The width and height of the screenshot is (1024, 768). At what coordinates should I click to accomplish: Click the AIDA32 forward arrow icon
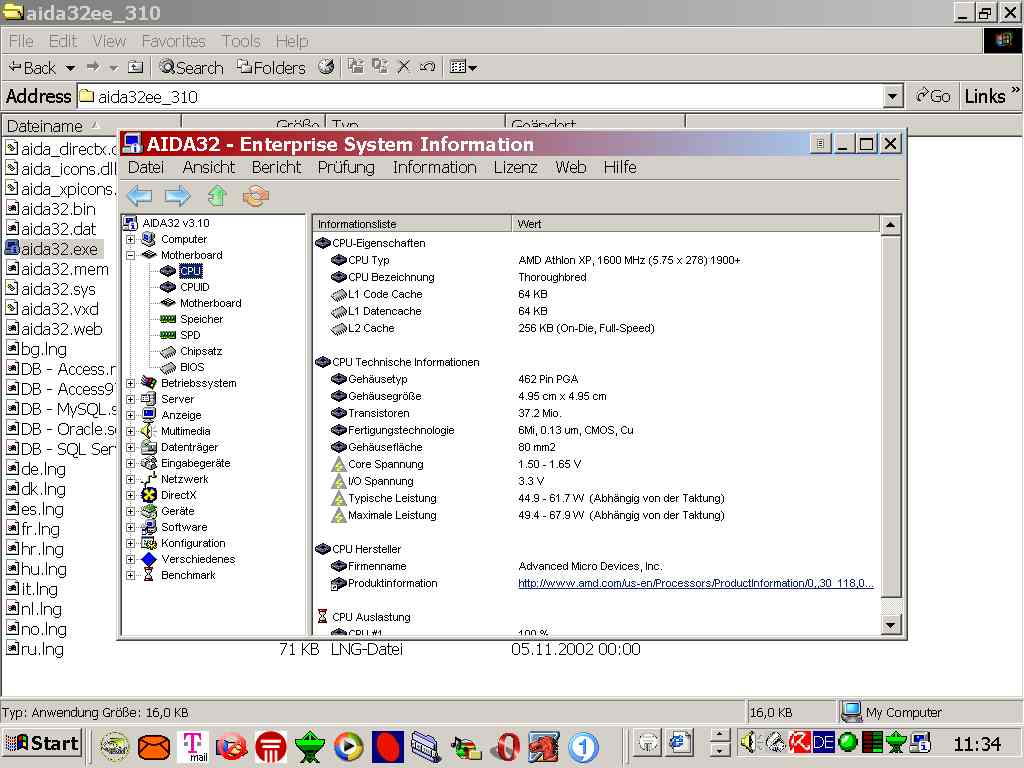click(177, 196)
